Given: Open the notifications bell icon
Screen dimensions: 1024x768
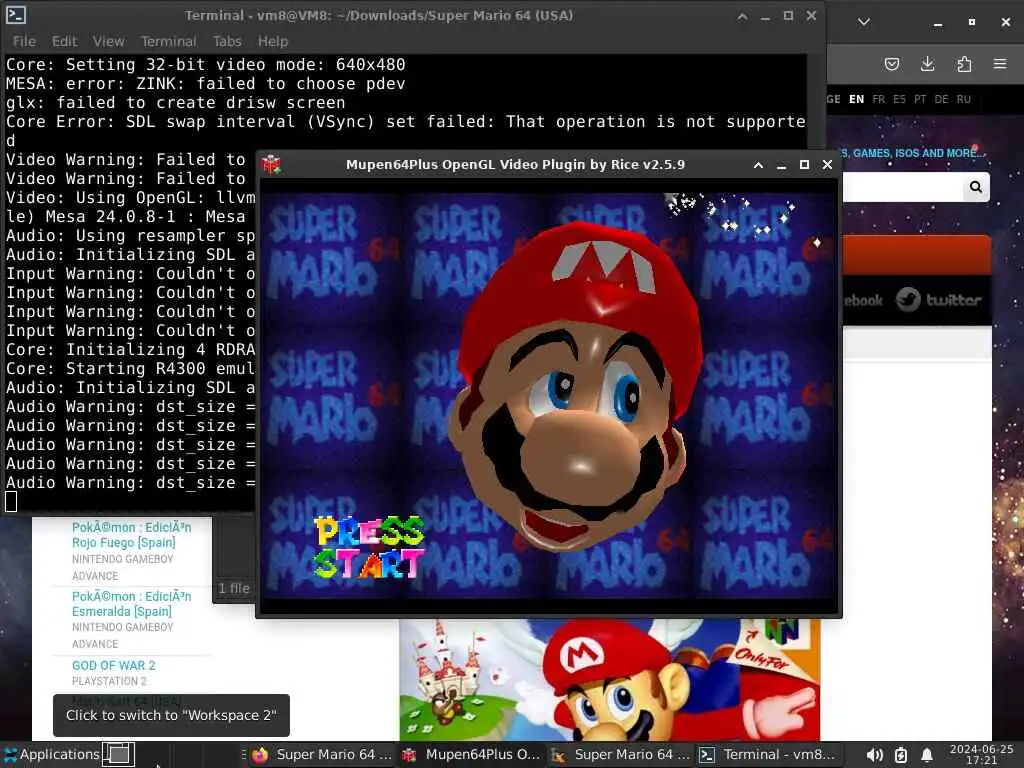Looking at the screenshot, I should [x=927, y=755].
